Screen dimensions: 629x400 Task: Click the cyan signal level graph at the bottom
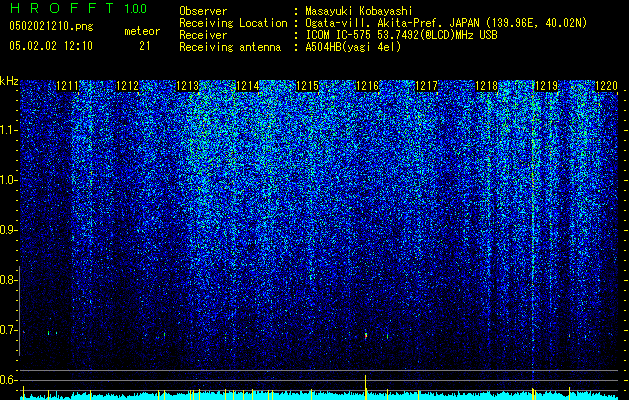tap(319, 396)
